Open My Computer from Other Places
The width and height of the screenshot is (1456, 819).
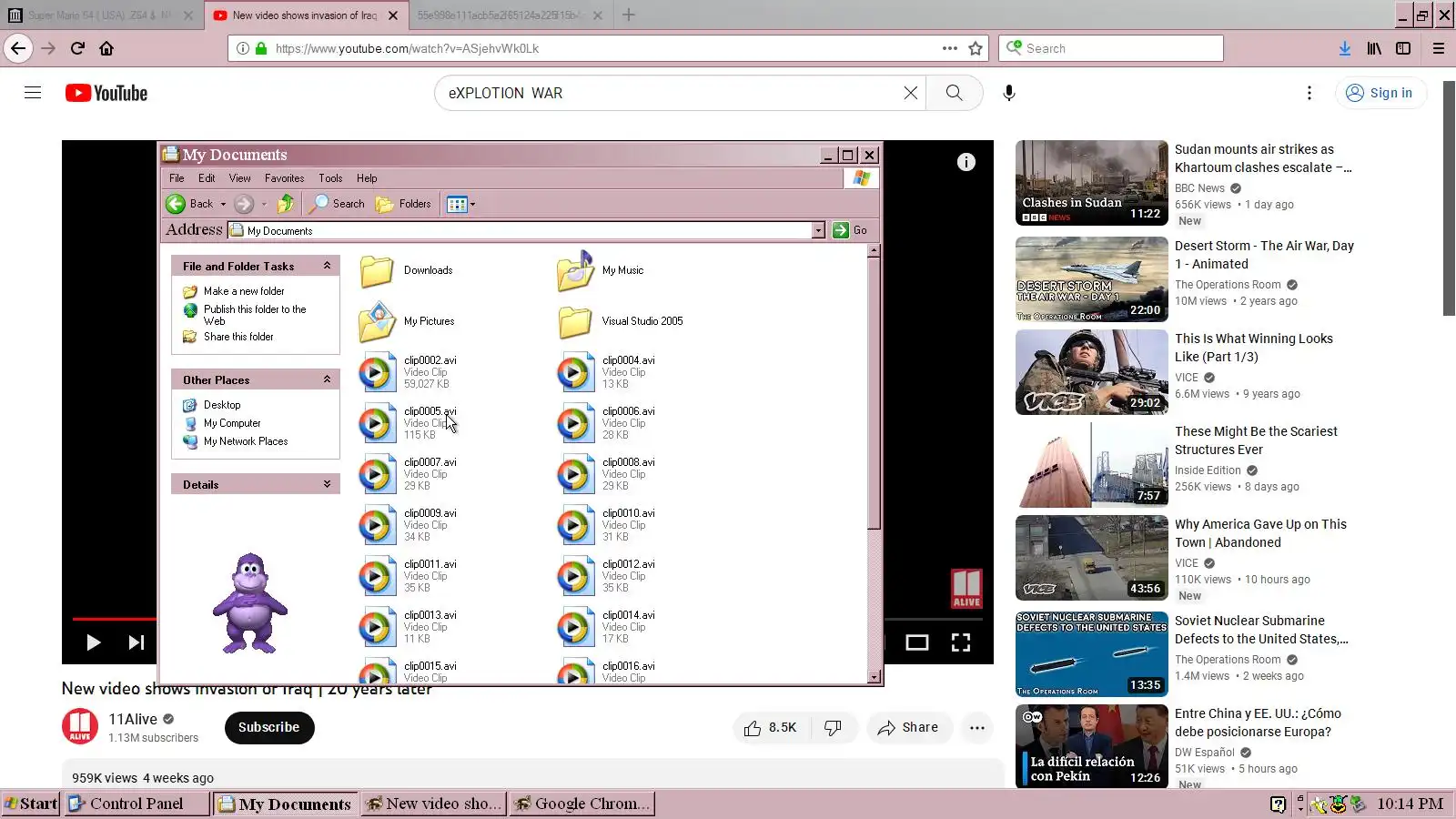coord(232,423)
